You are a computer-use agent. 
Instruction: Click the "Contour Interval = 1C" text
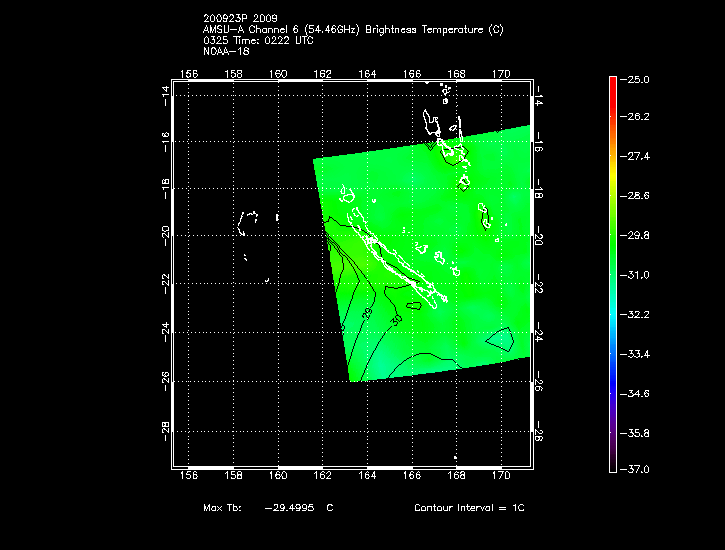469,508
